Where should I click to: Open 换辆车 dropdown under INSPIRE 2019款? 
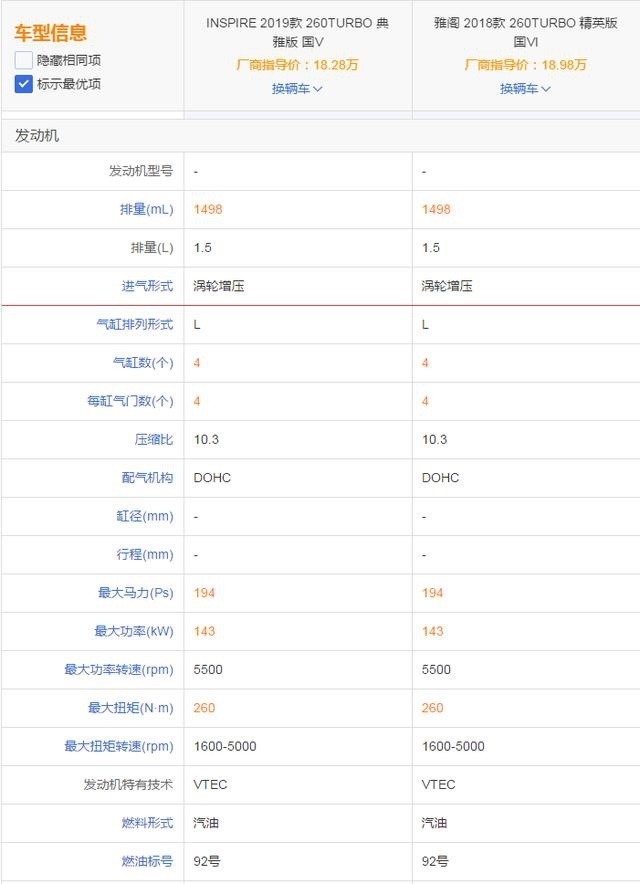(297, 89)
